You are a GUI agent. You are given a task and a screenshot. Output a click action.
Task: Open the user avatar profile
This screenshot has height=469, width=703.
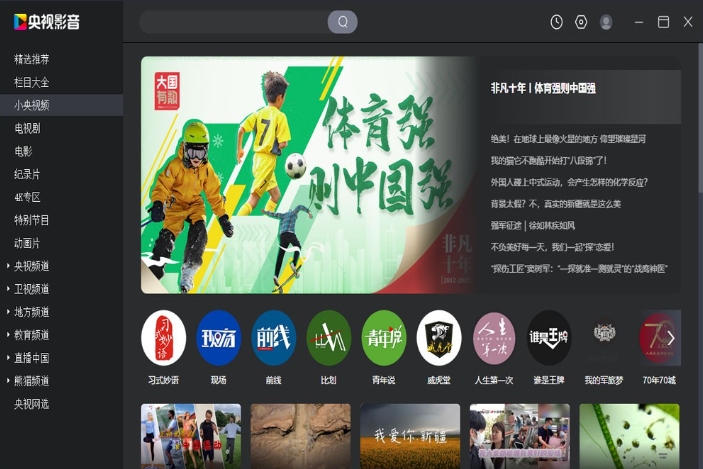(606, 22)
